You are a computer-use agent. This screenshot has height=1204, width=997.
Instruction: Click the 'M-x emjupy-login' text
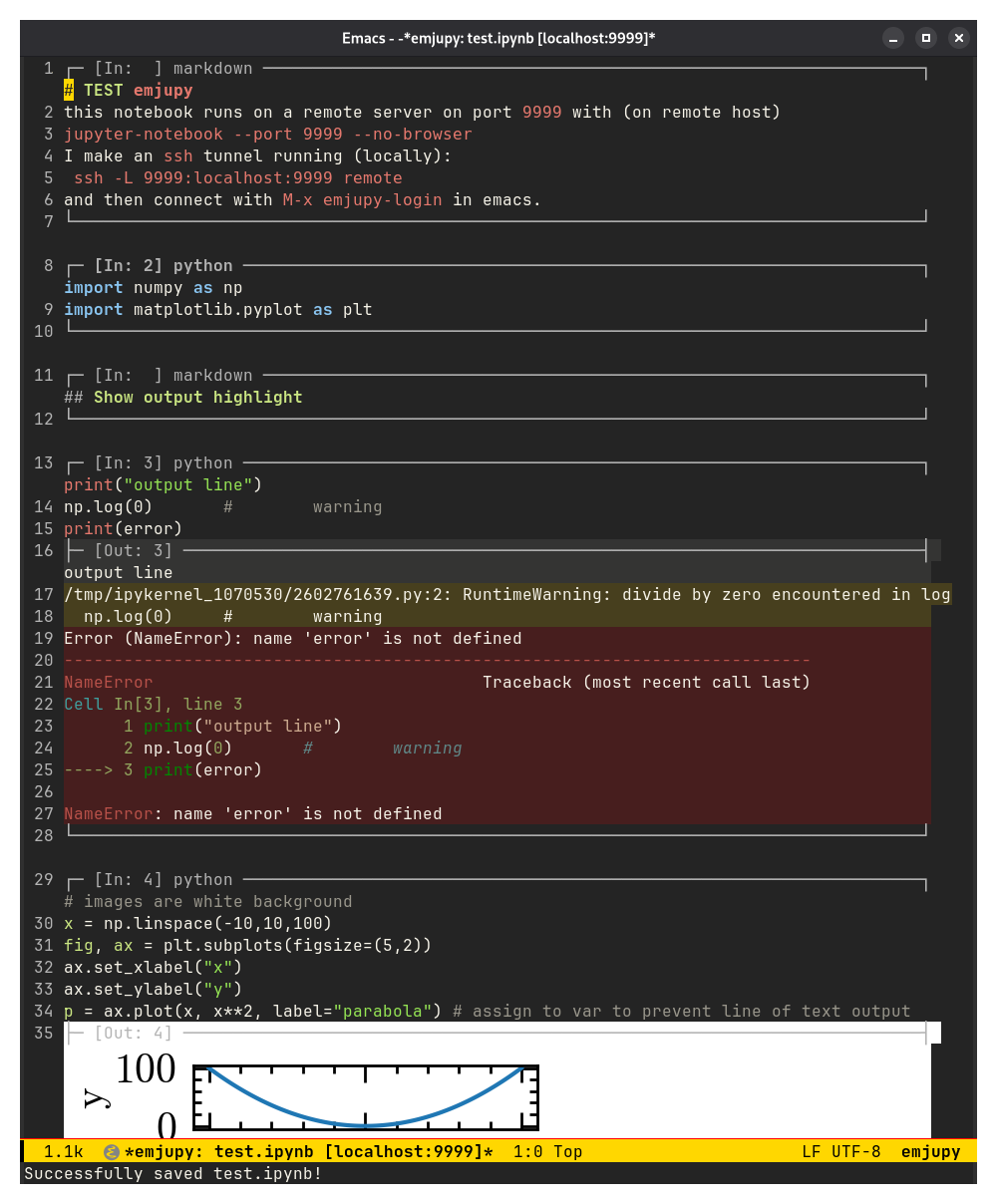click(363, 200)
